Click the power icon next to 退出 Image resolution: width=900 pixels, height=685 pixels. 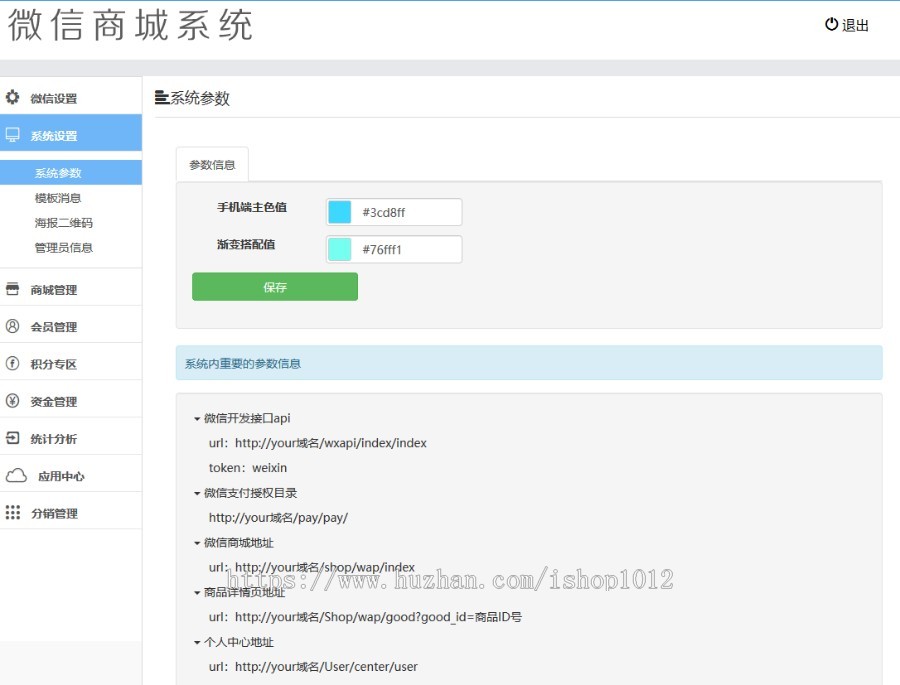point(831,24)
